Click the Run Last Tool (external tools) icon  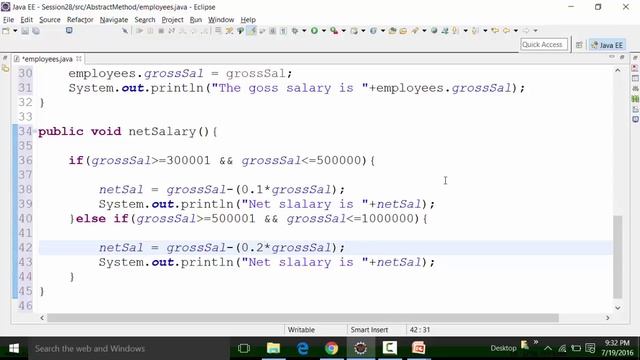click(x=334, y=31)
